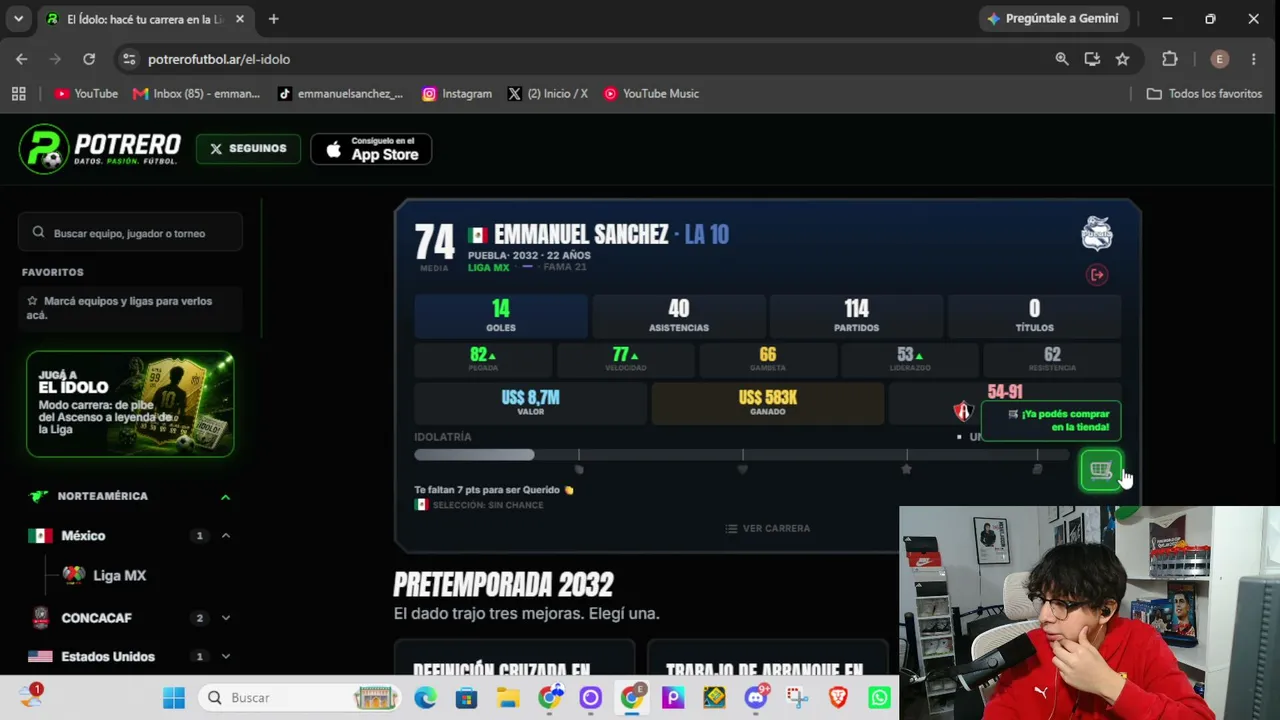Bookmark this page with the star icon
This screenshot has width=1280, height=720.
tap(1122, 59)
